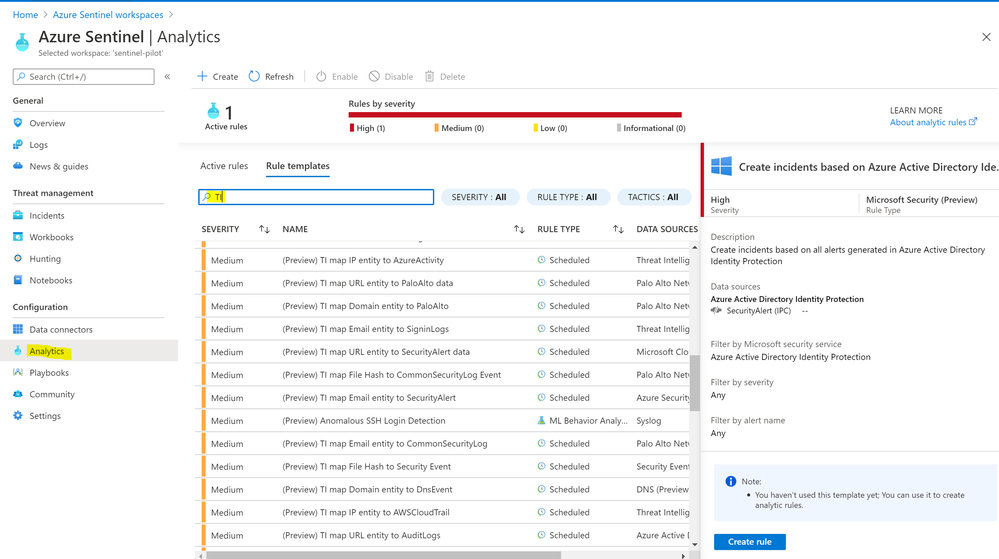Image resolution: width=999 pixels, height=559 pixels.
Task: Close the Analytics blade with X
Action: pos(986,37)
